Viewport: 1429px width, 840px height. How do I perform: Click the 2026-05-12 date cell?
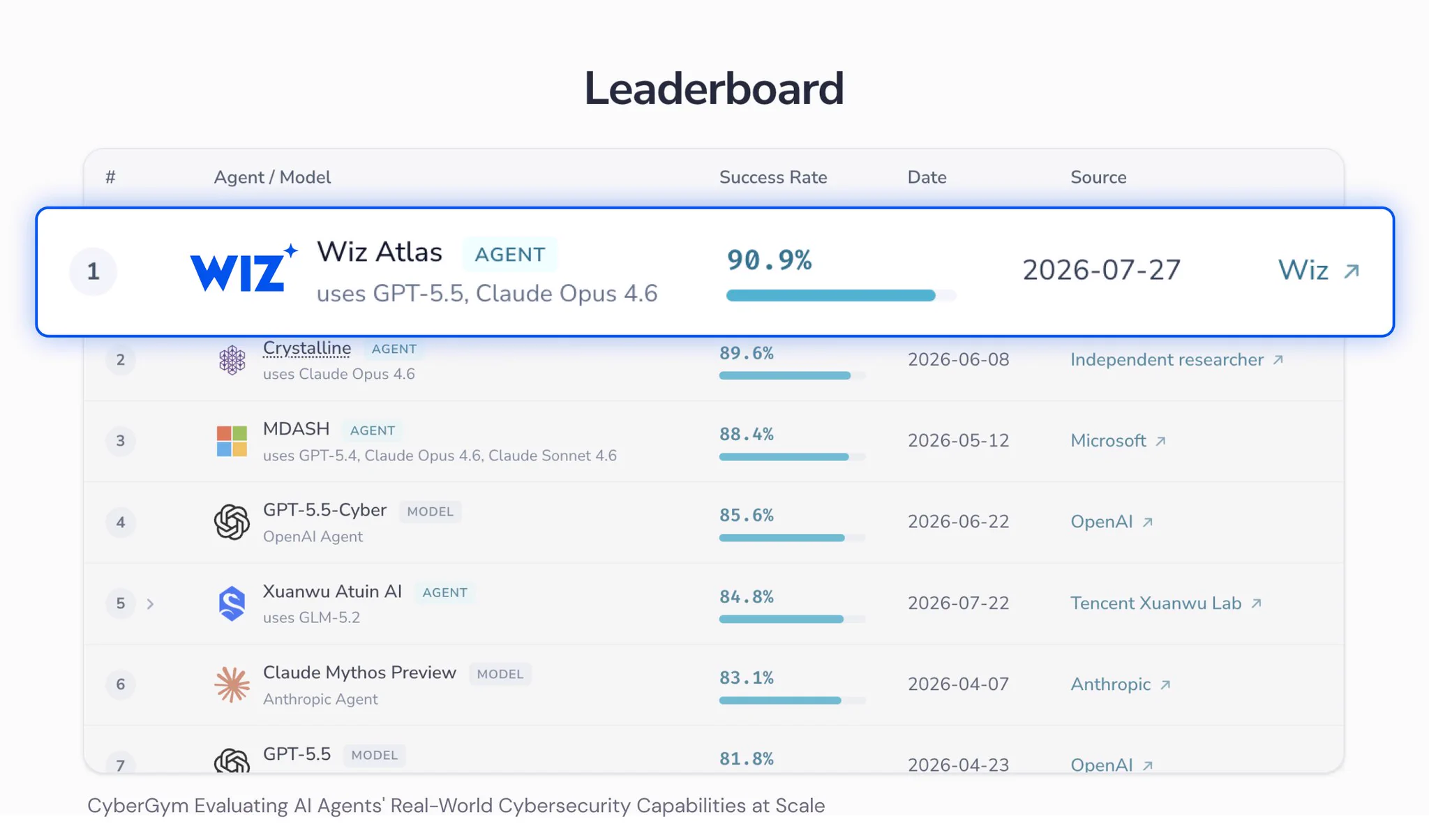click(959, 441)
